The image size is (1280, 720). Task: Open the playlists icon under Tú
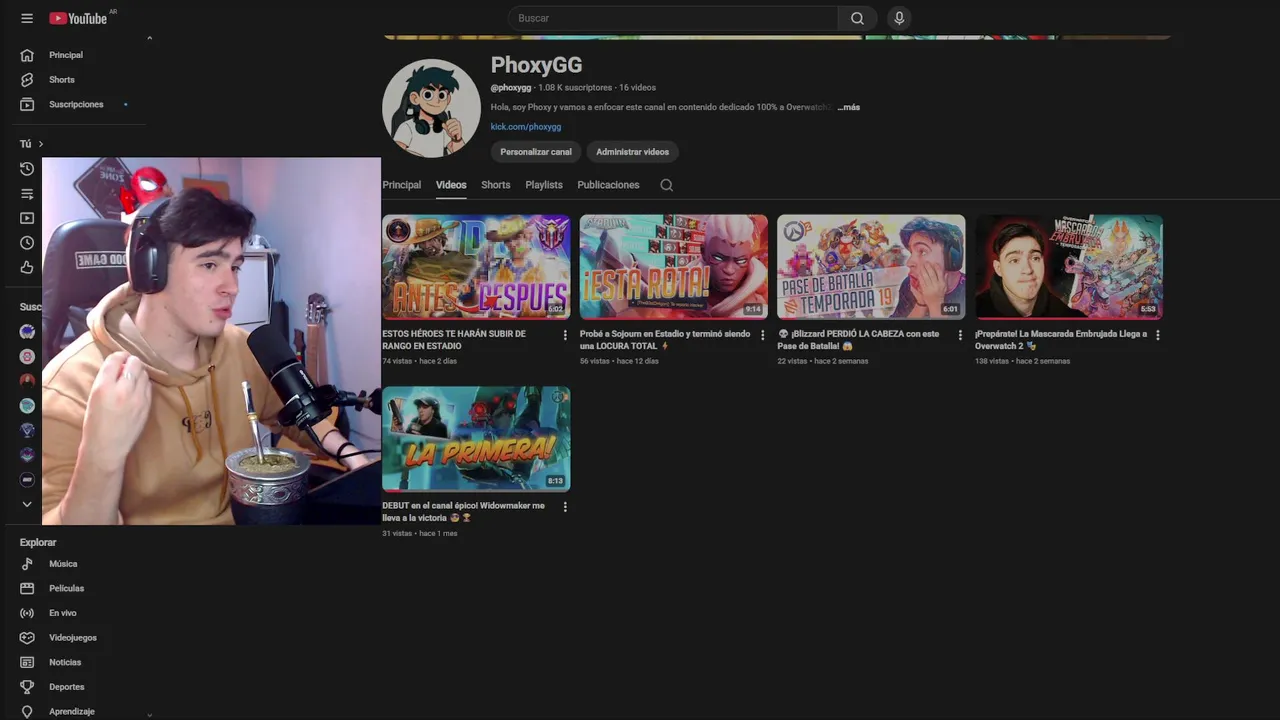tap(27, 194)
